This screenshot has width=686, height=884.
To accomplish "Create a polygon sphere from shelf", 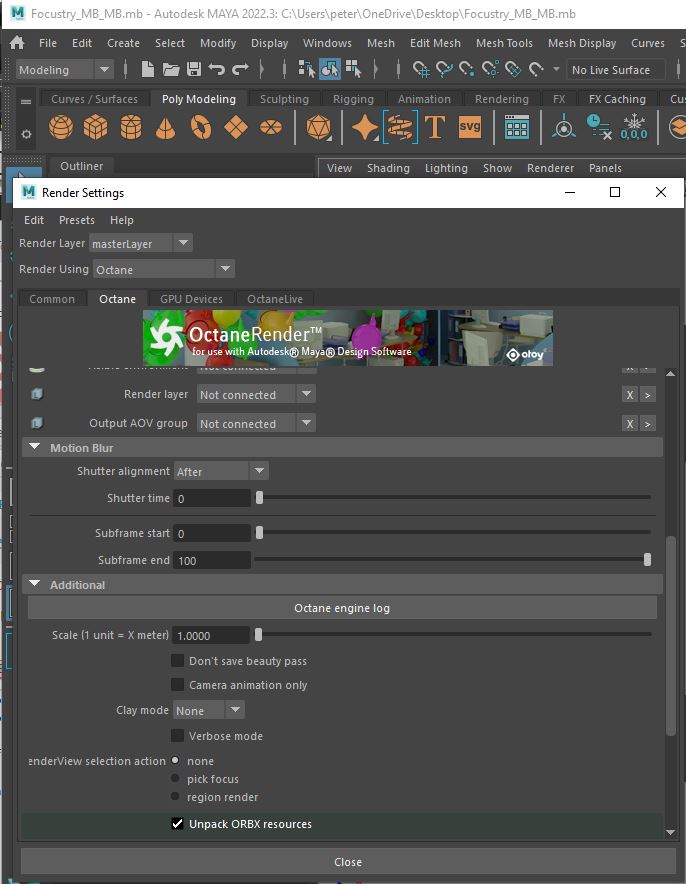I will [x=60, y=127].
